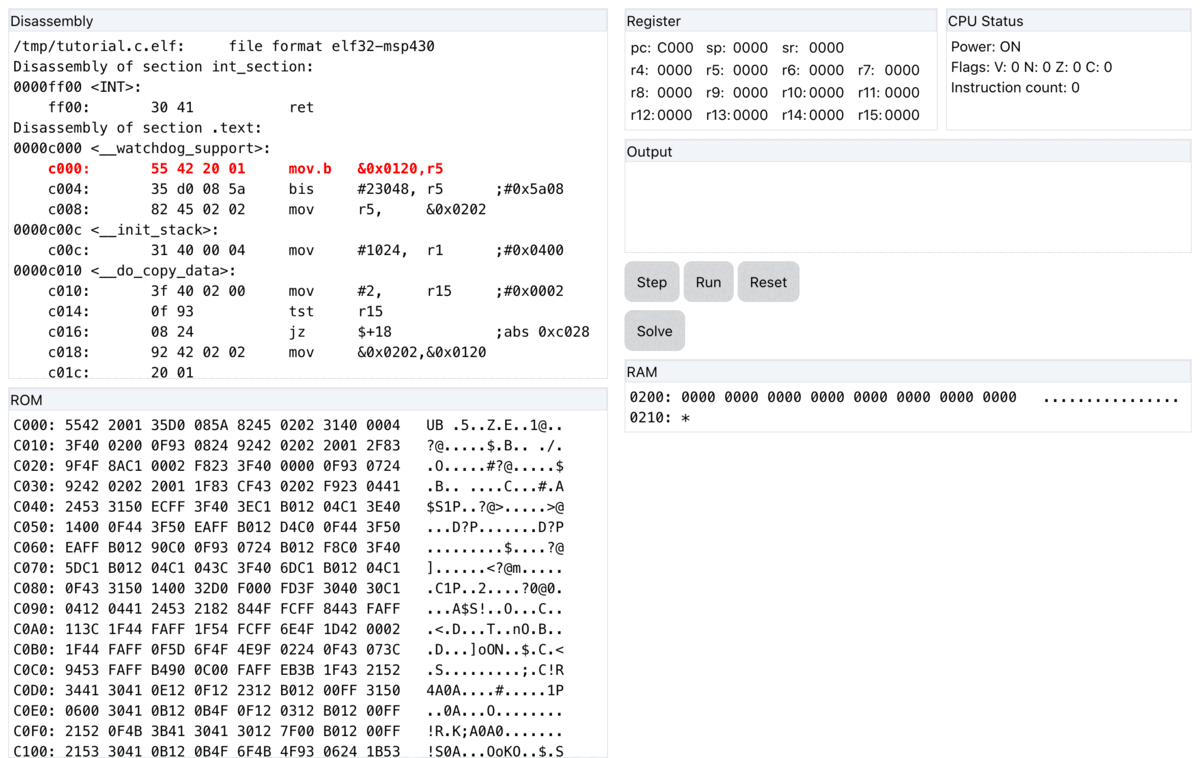Click ROM row C080
Screen dimensions: 1200x758
[289, 588]
